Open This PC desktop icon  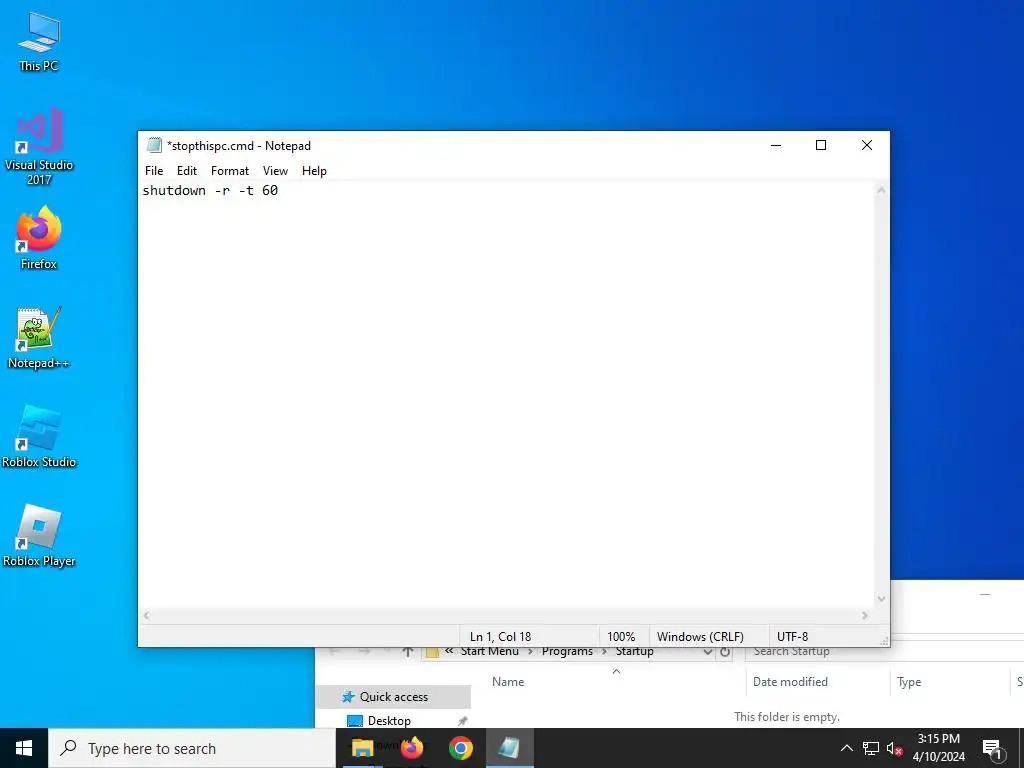coord(39,42)
